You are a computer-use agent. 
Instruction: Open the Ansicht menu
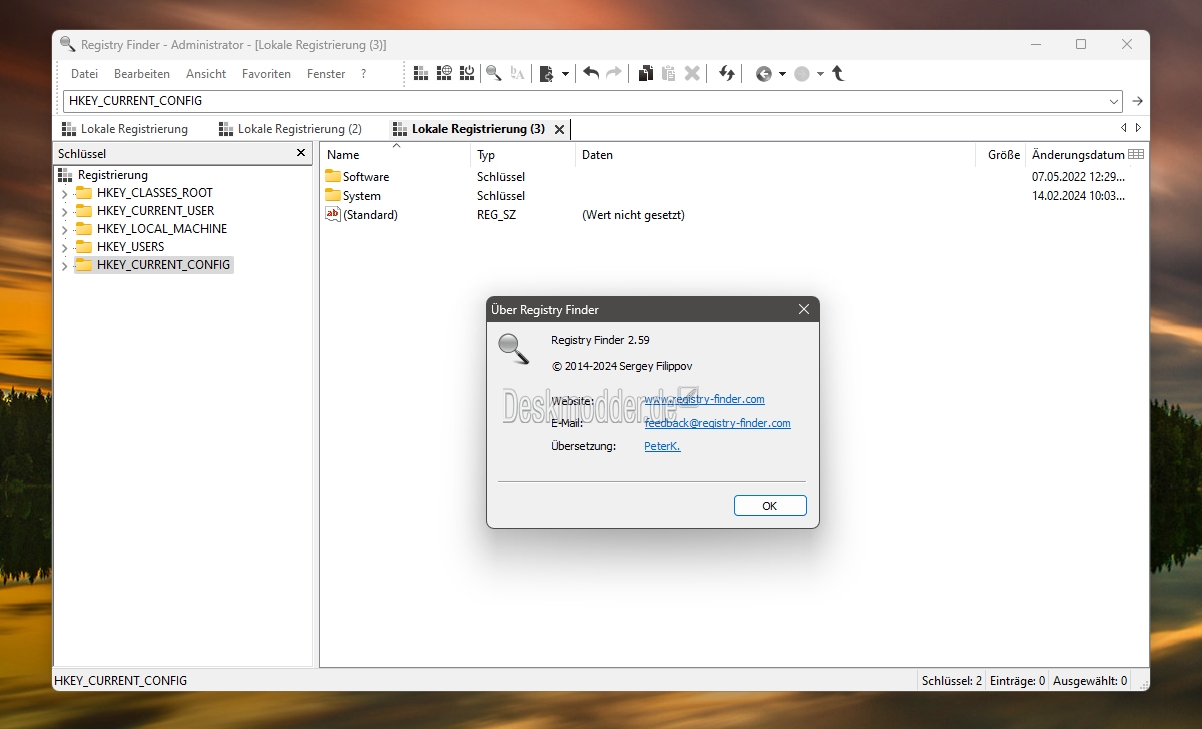[x=206, y=74]
